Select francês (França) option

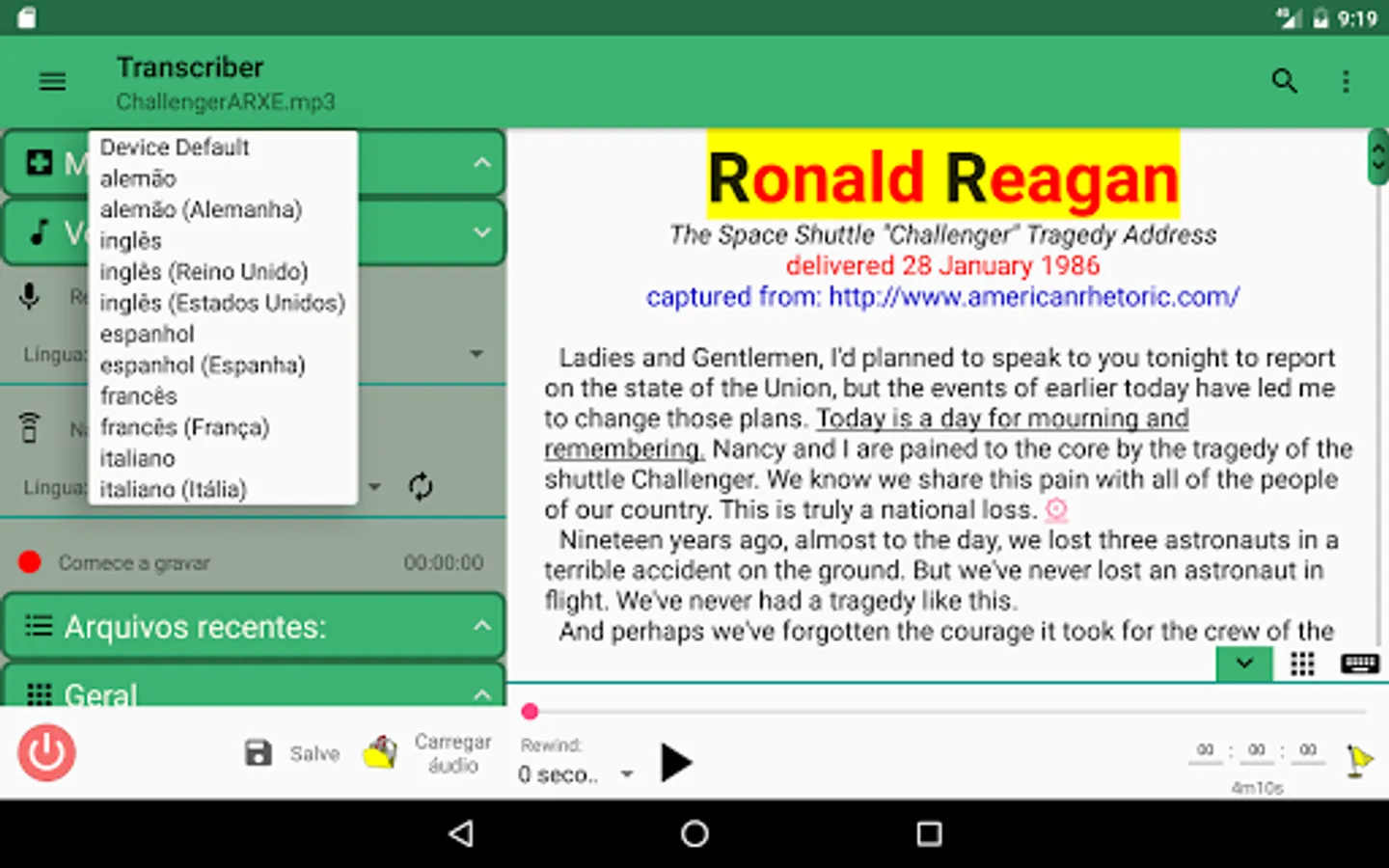click(x=223, y=427)
